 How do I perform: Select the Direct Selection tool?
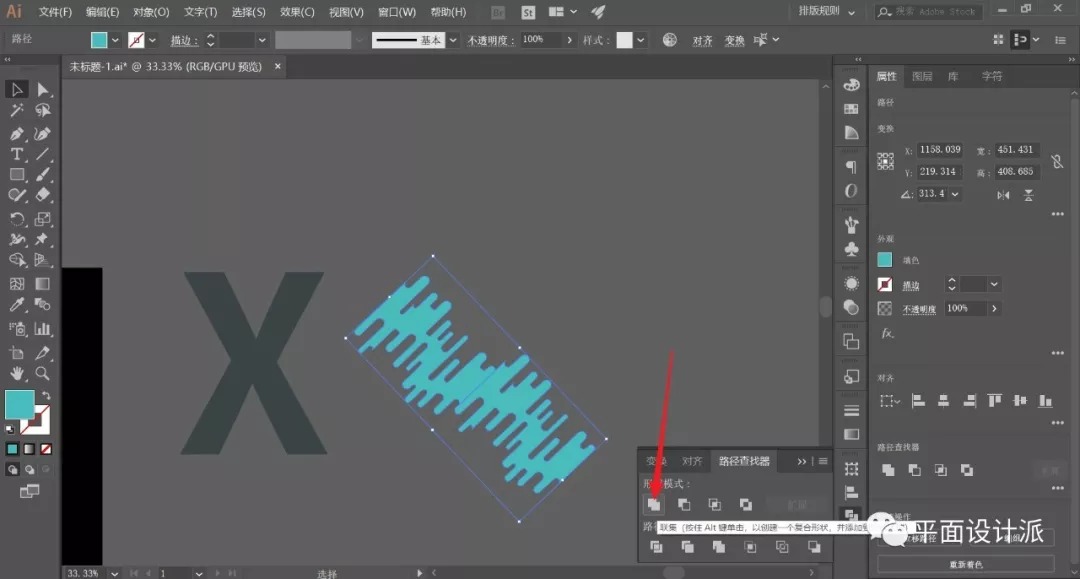click(x=43, y=90)
